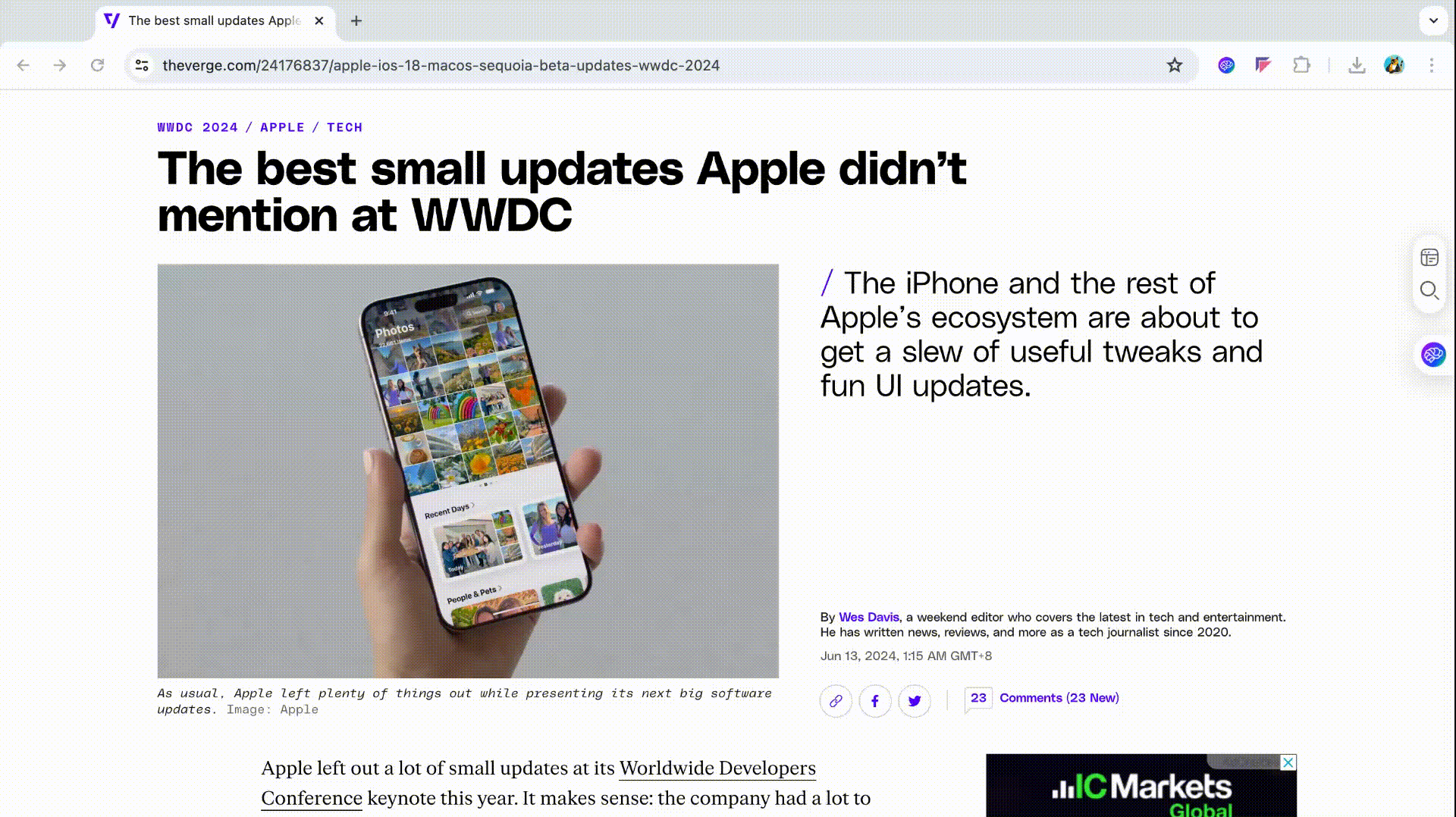Close the IC Markets advertisement
This screenshot has height=817, width=1456.
coord(1288,762)
